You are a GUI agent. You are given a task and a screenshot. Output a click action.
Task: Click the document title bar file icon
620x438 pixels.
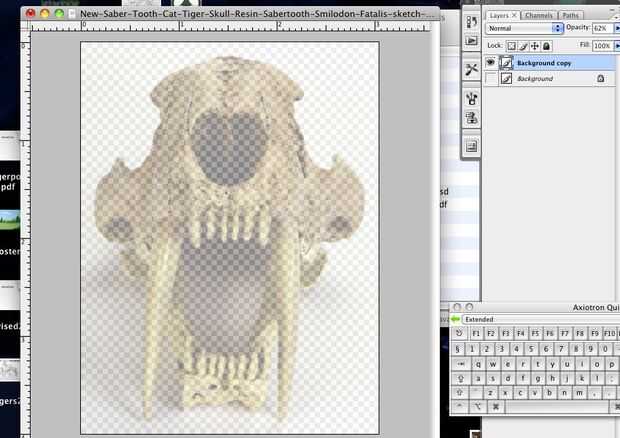click(72, 14)
